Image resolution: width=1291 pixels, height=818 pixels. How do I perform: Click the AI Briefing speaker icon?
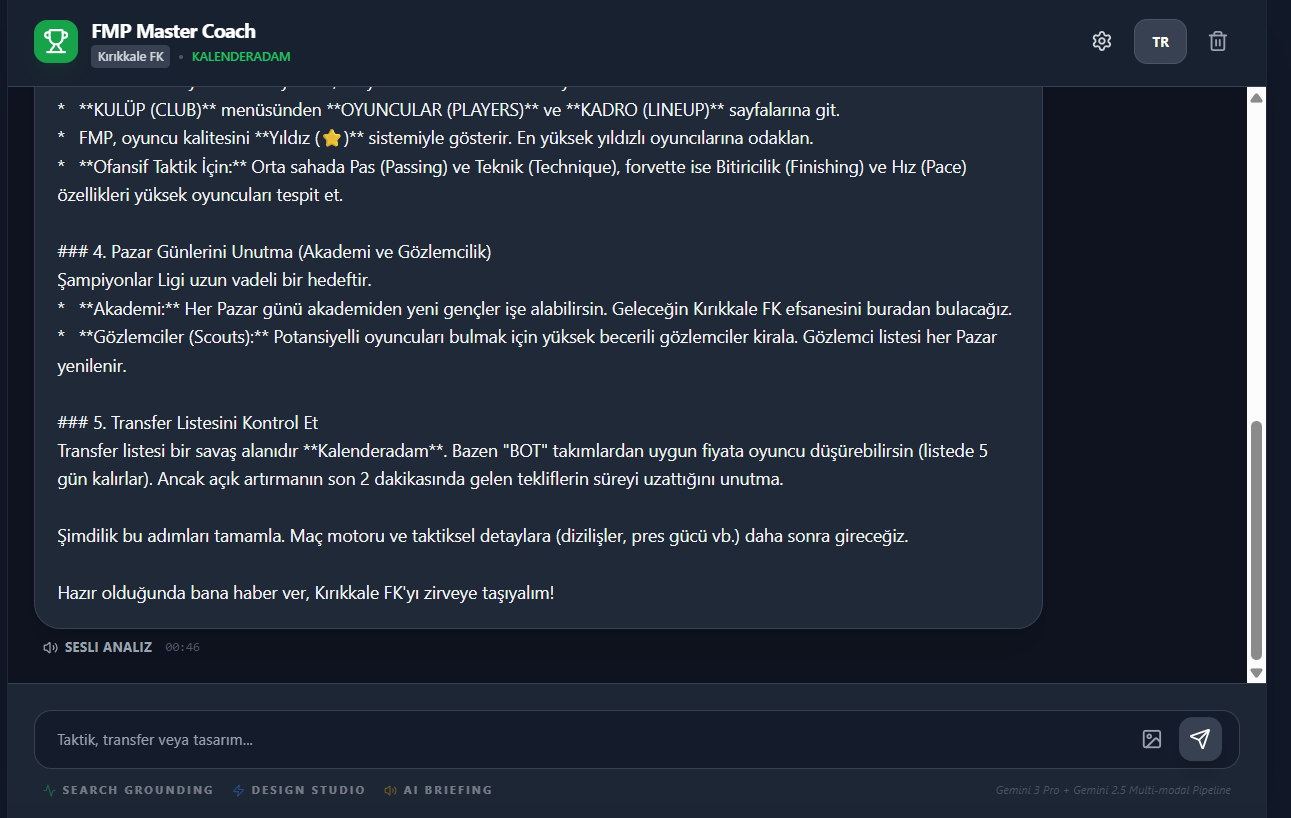coord(391,790)
